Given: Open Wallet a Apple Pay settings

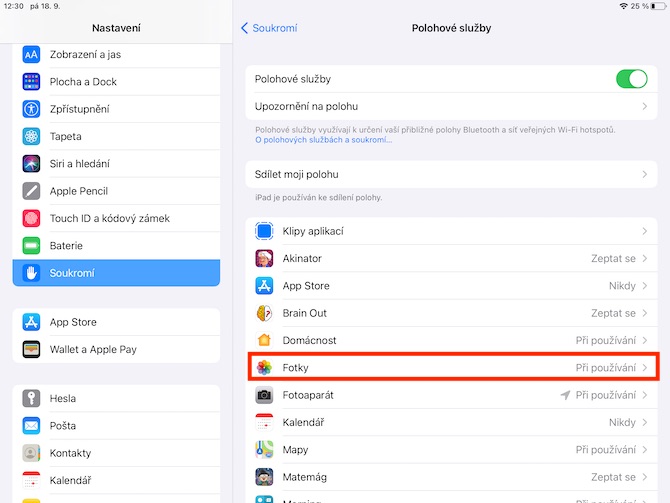Looking at the screenshot, I should coord(116,350).
